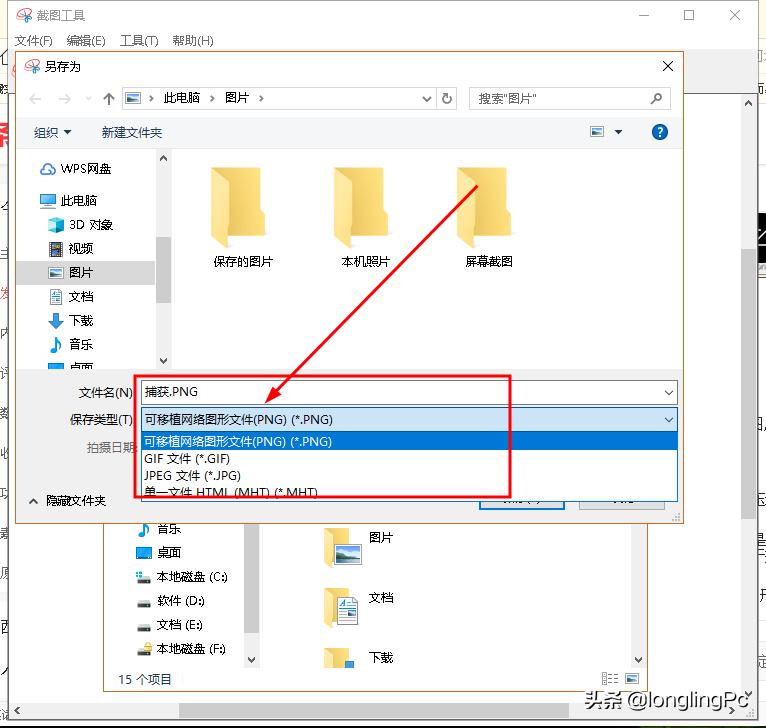
Task: Open the 帮助(H) menu
Action: point(193,41)
